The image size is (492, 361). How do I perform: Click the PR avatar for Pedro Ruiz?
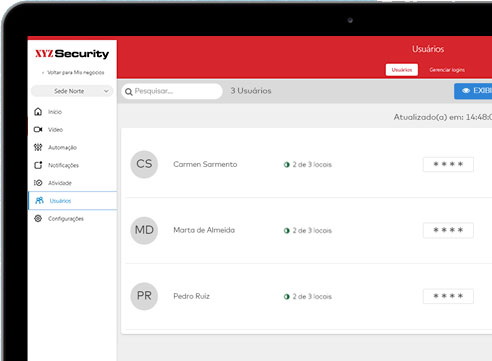point(144,296)
